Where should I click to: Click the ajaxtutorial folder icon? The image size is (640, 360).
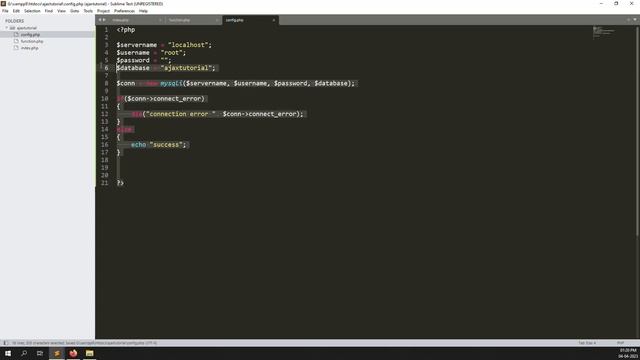pyautogui.click(x=12, y=28)
